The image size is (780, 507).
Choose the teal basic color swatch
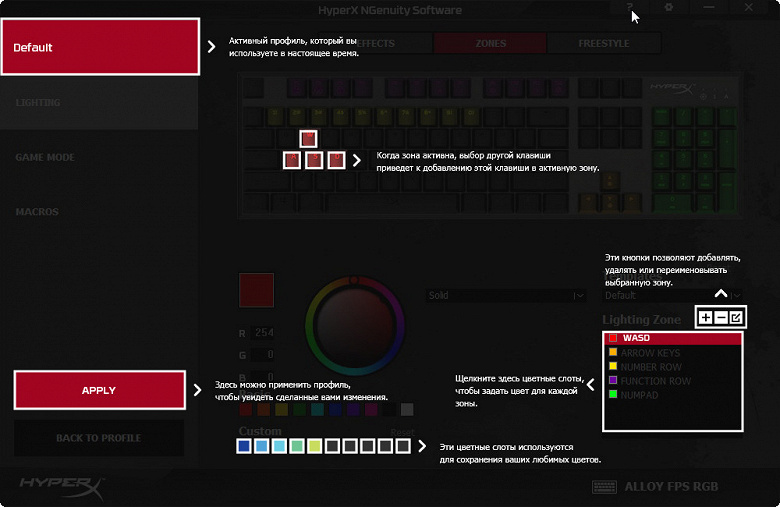pos(317,409)
